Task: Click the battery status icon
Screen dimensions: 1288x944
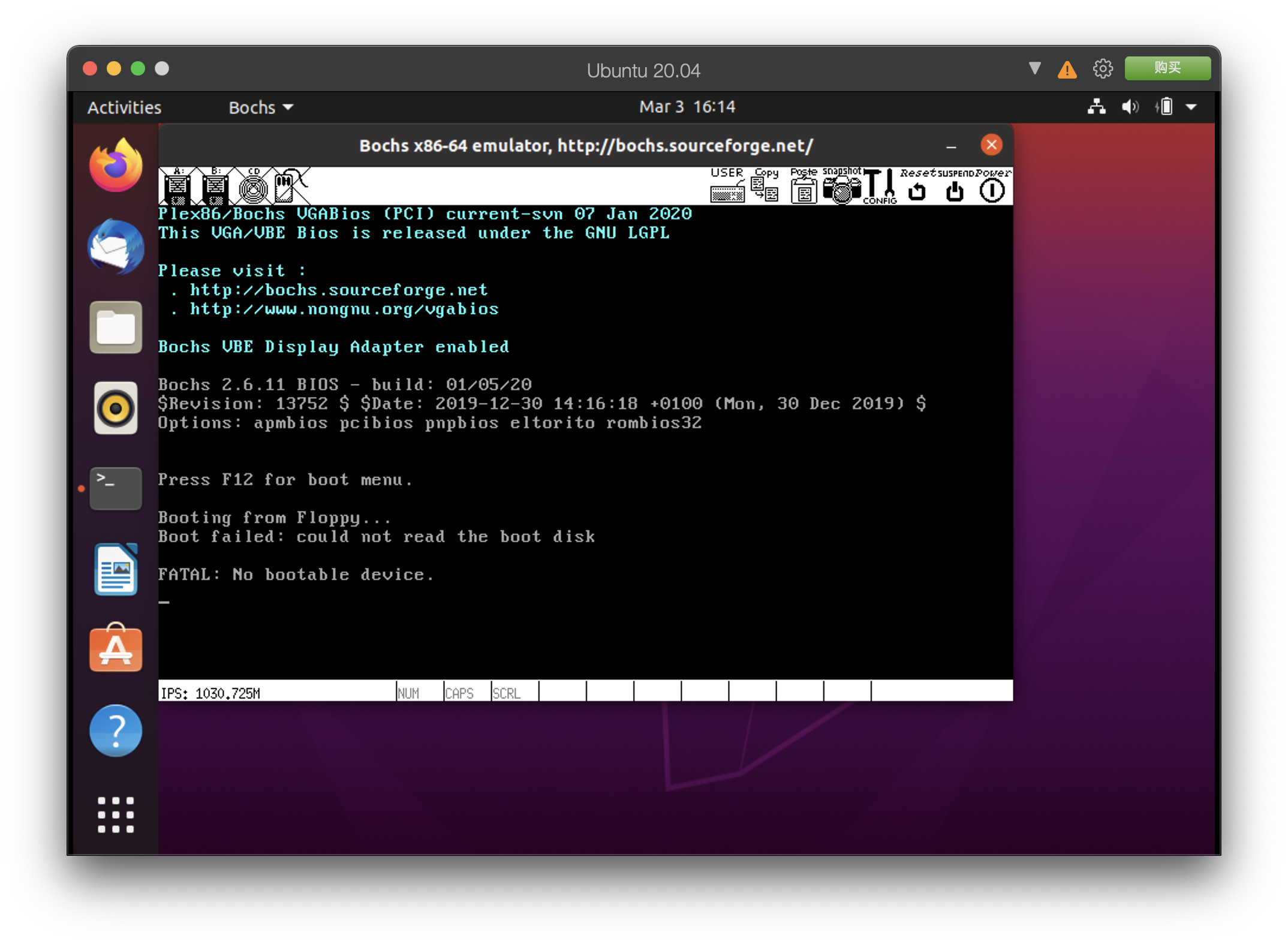Action: 1164,107
